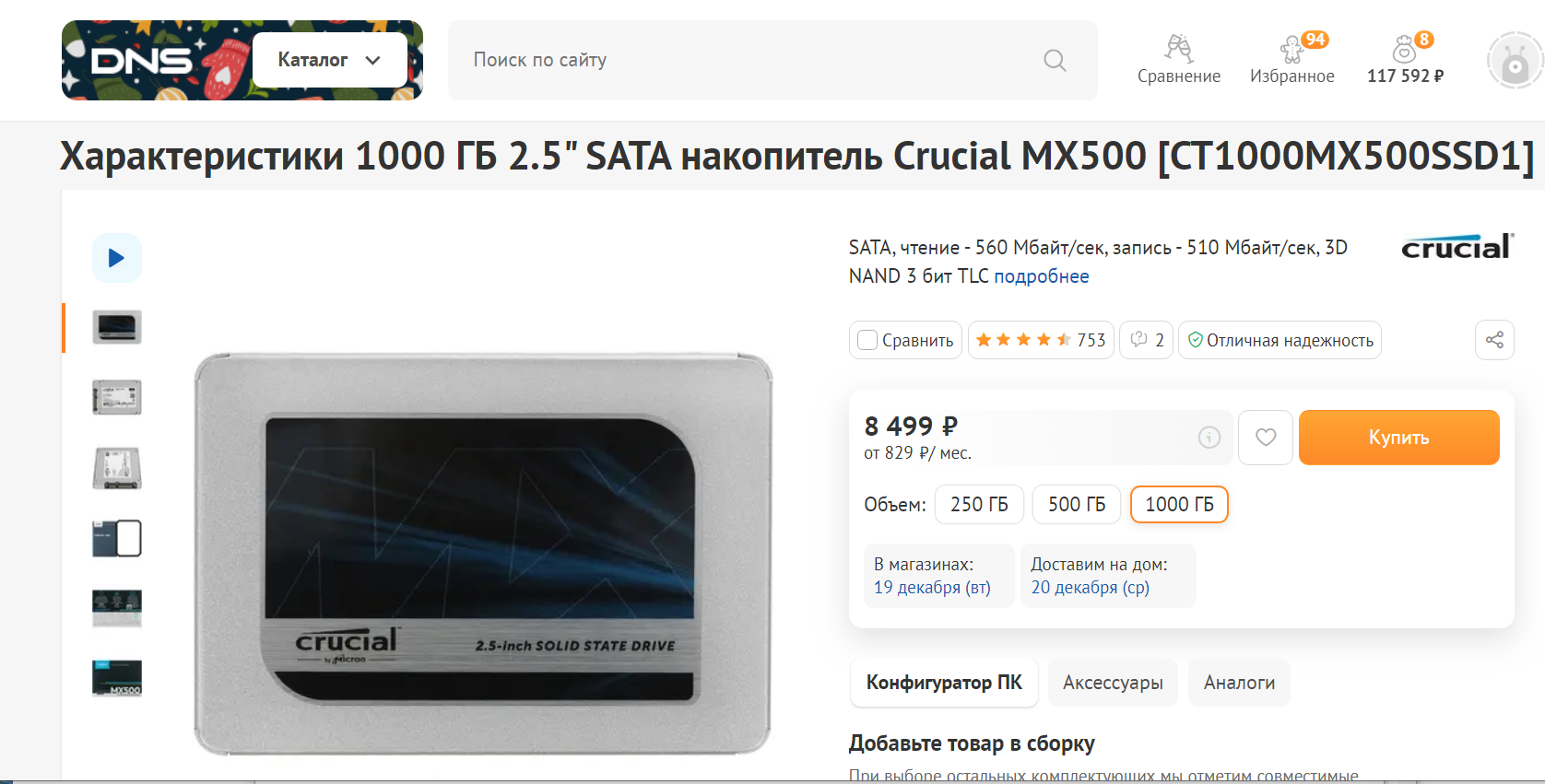Tick the Сравнить checkbox
Viewport: 1545px width, 784px height.
(867, 340)
